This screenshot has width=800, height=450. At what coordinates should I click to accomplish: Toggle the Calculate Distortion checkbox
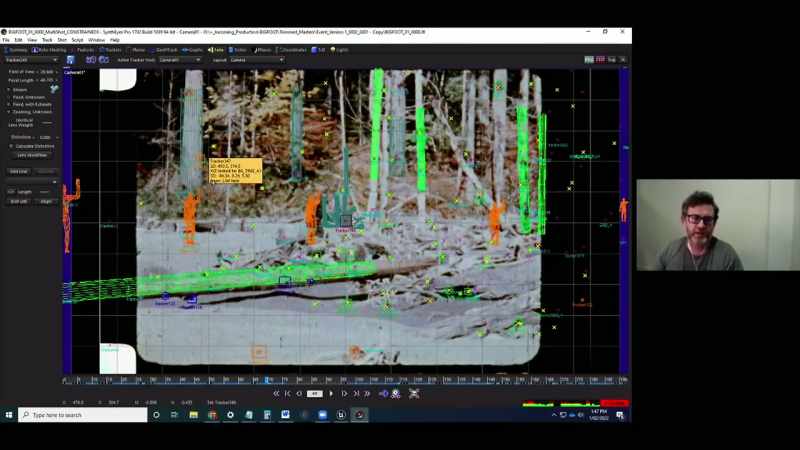click(x=11, y=146)
